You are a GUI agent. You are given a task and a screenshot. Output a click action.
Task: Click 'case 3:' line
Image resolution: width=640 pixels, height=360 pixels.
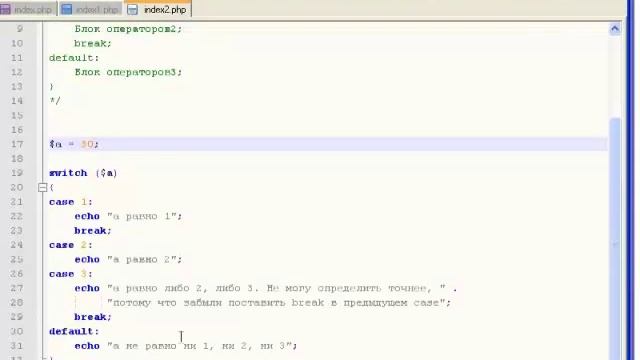click(71, 274)
